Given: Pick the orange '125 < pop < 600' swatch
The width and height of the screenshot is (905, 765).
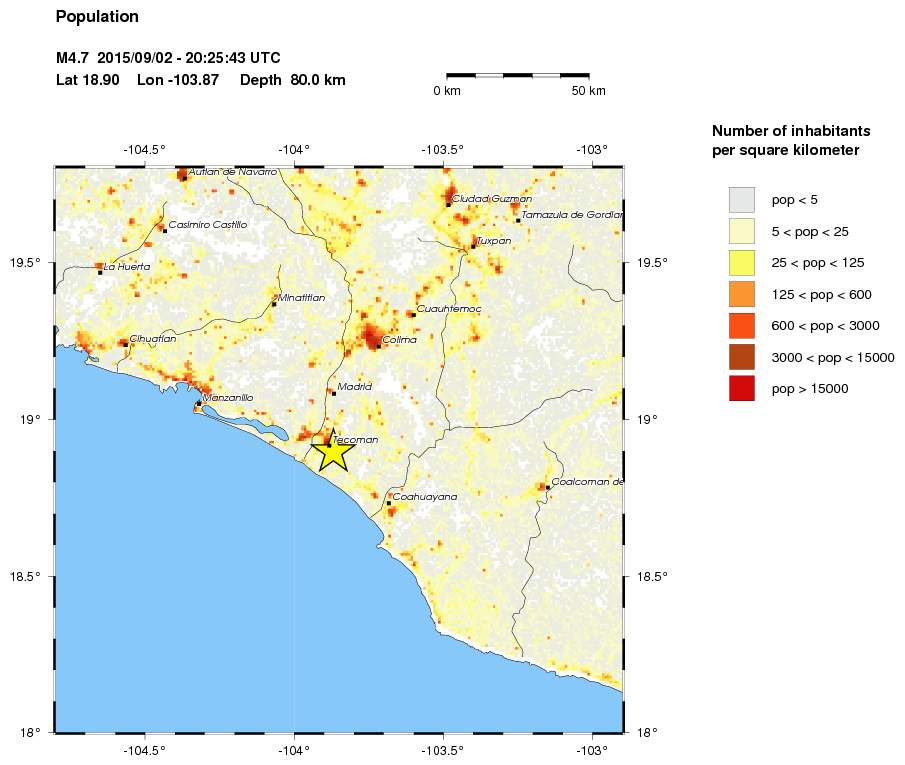Looking at the screenshot, I should click(742, 294).
